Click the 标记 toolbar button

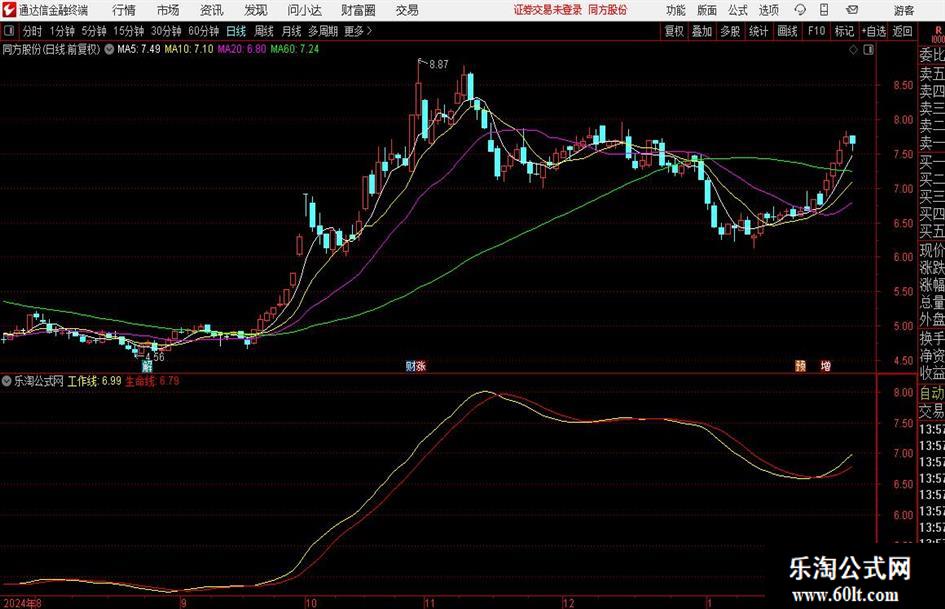844,31
